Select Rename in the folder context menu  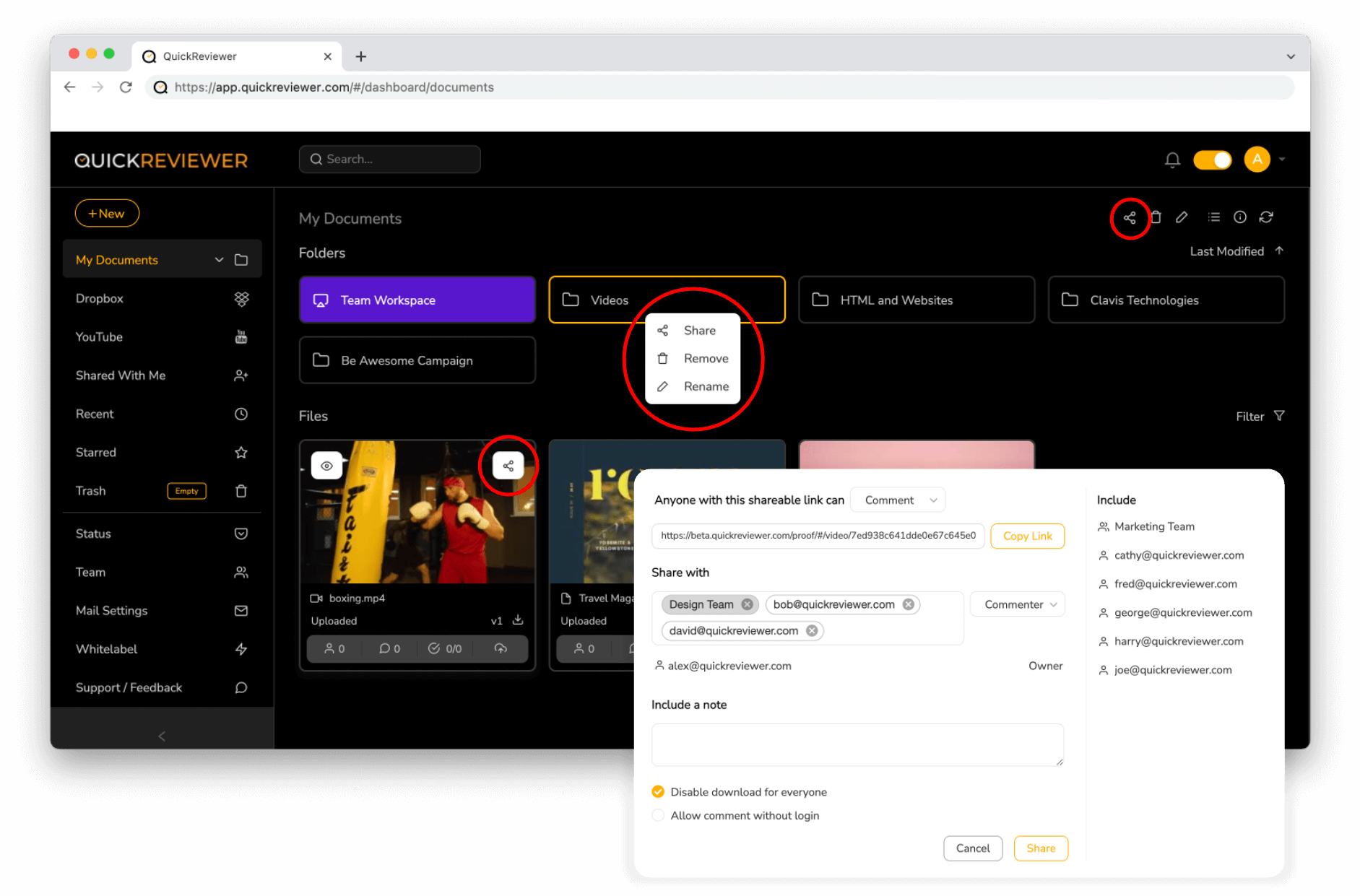[692, 387]
